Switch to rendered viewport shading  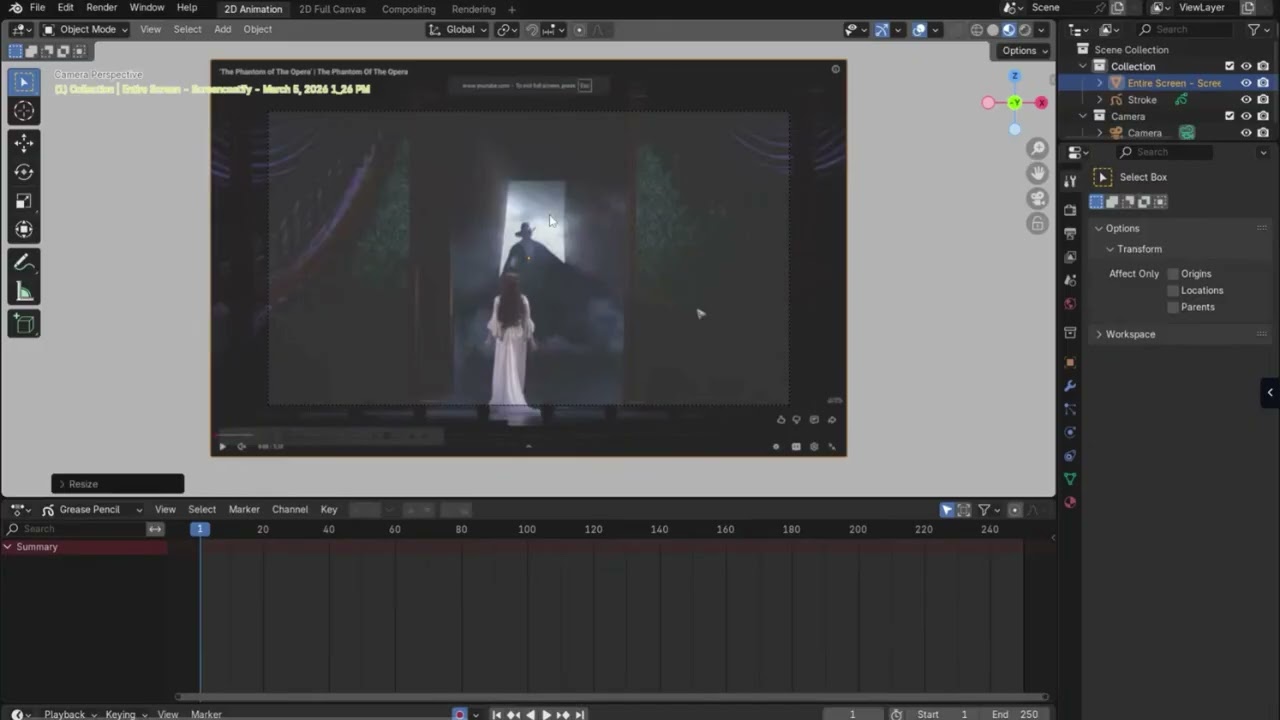pyautogui.click(x=1025, y=30)
